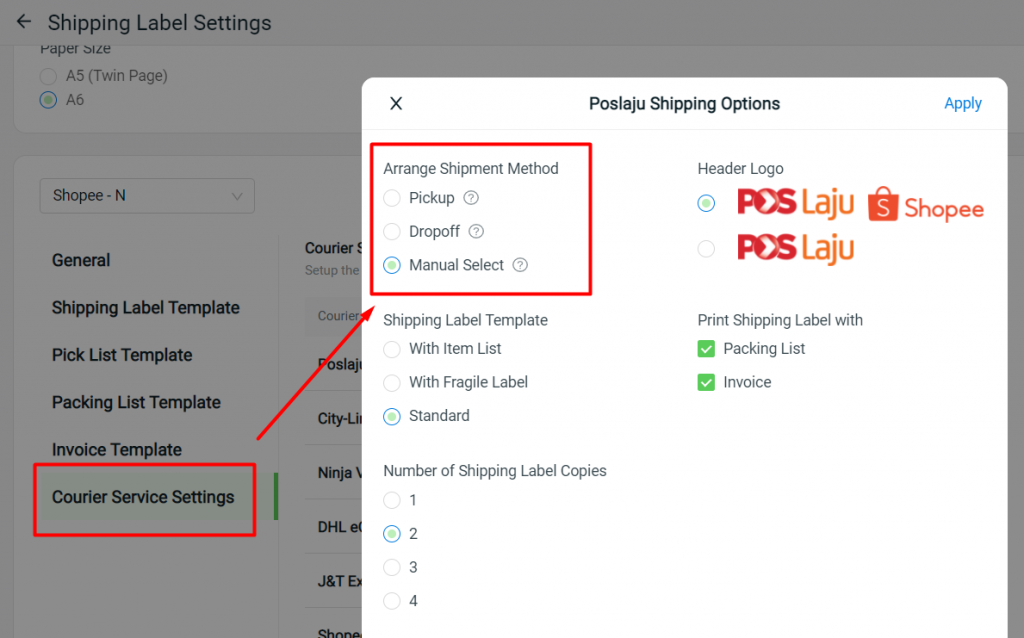
Task: Open the Shopee - N store dropdown
Action: pyautogui.click(x=147, y=196)
